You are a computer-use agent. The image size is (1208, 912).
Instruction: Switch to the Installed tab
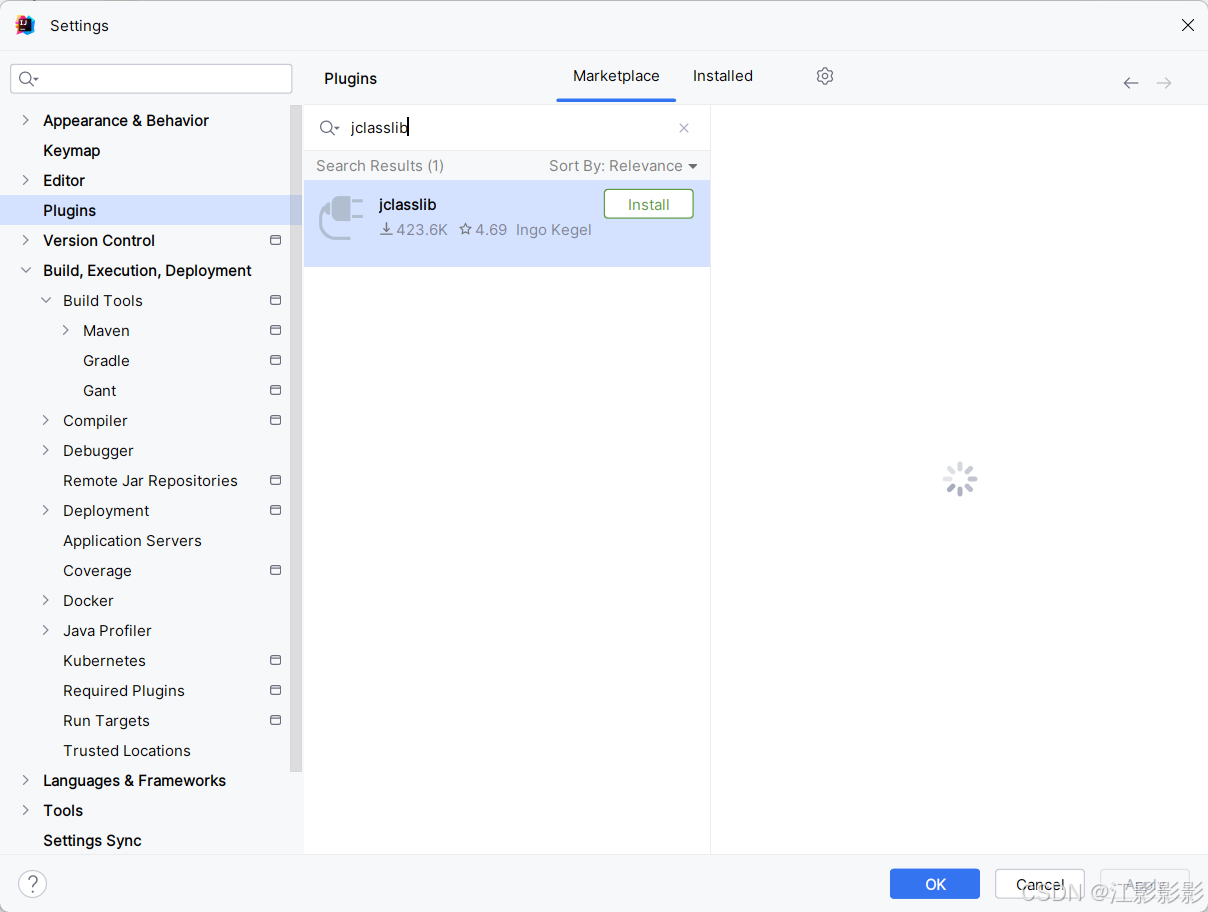tap(723, 76)
